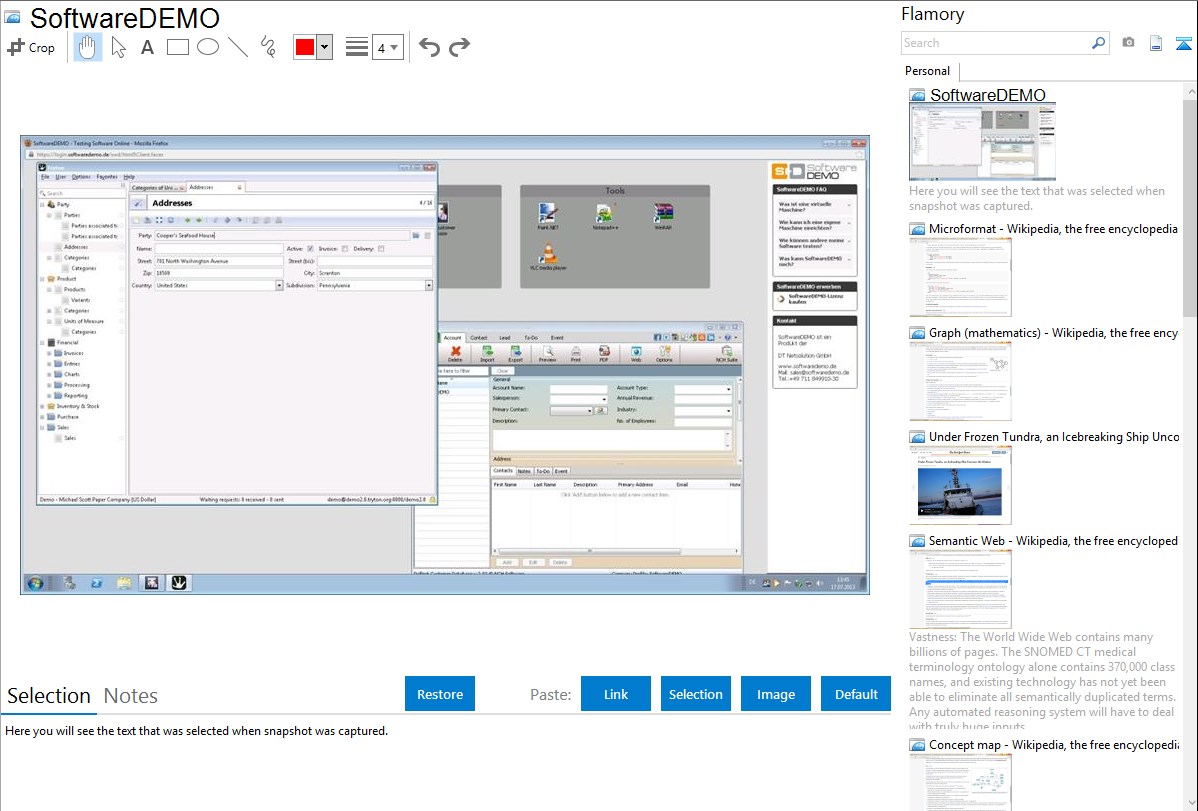
Task: Click the sidebar scroll up arrow
Action: pos(1191,91)
